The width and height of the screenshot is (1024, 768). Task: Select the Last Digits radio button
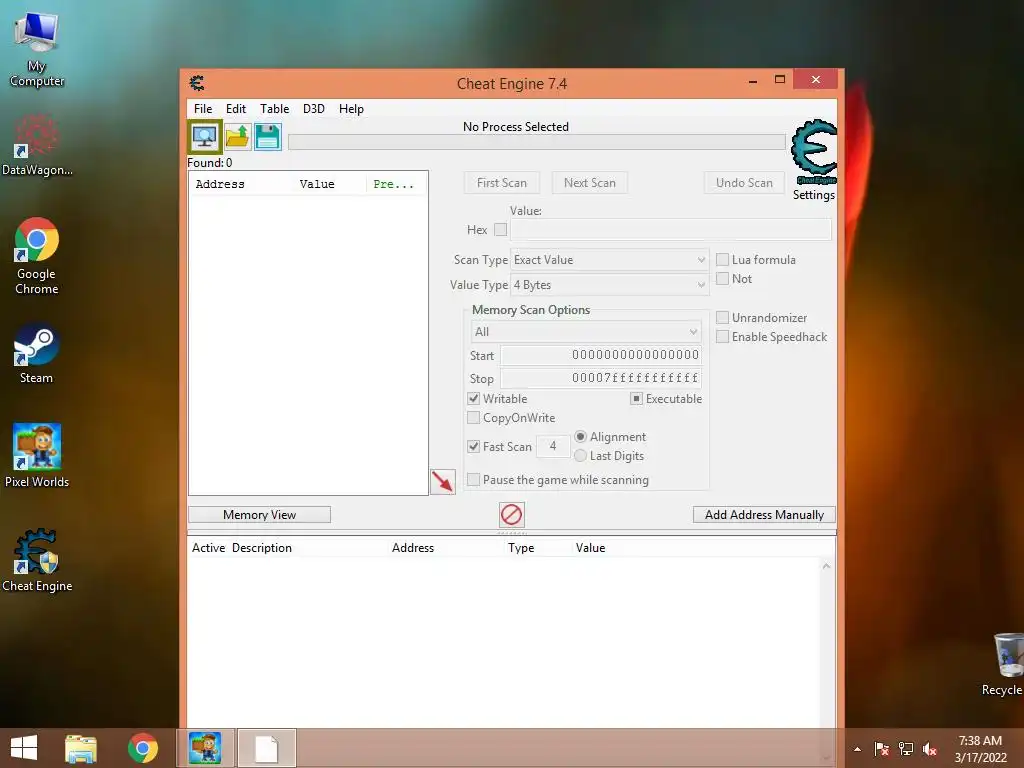coord(580,455)
